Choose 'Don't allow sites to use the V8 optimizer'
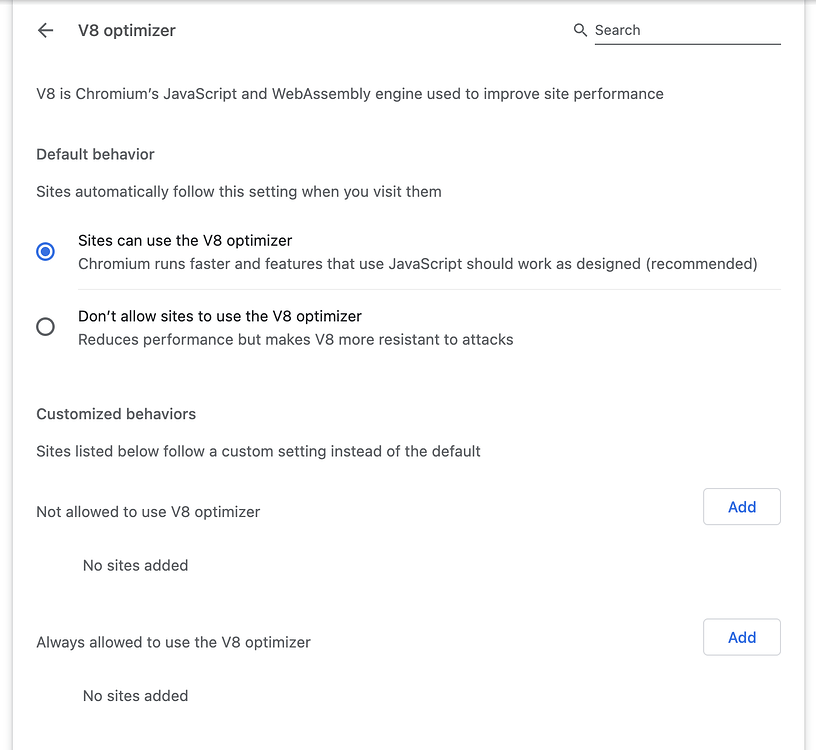816x750 pixels. 45,326
